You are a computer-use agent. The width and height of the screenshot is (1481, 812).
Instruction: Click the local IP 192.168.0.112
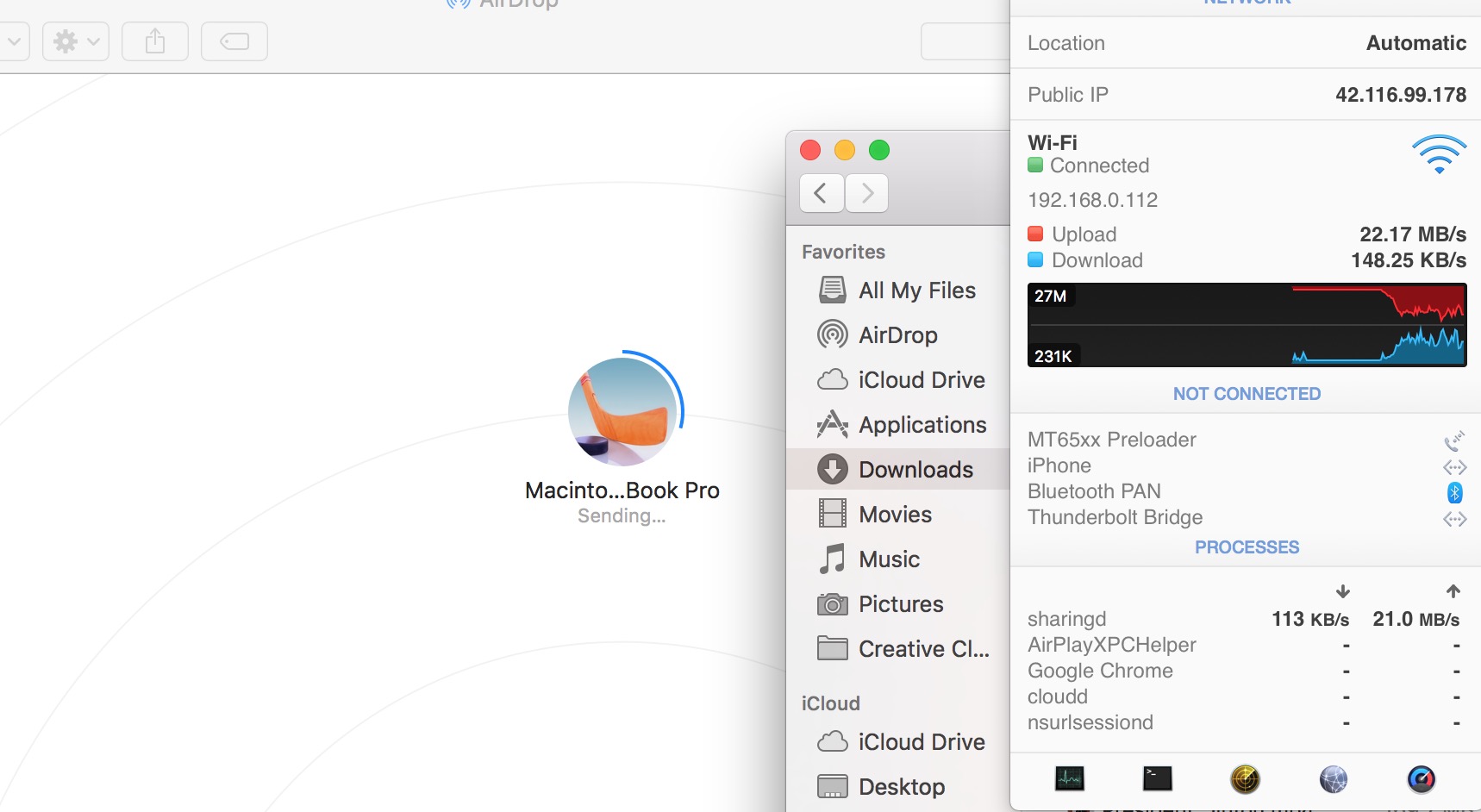pyautogui.click(x=1092, y=200)
